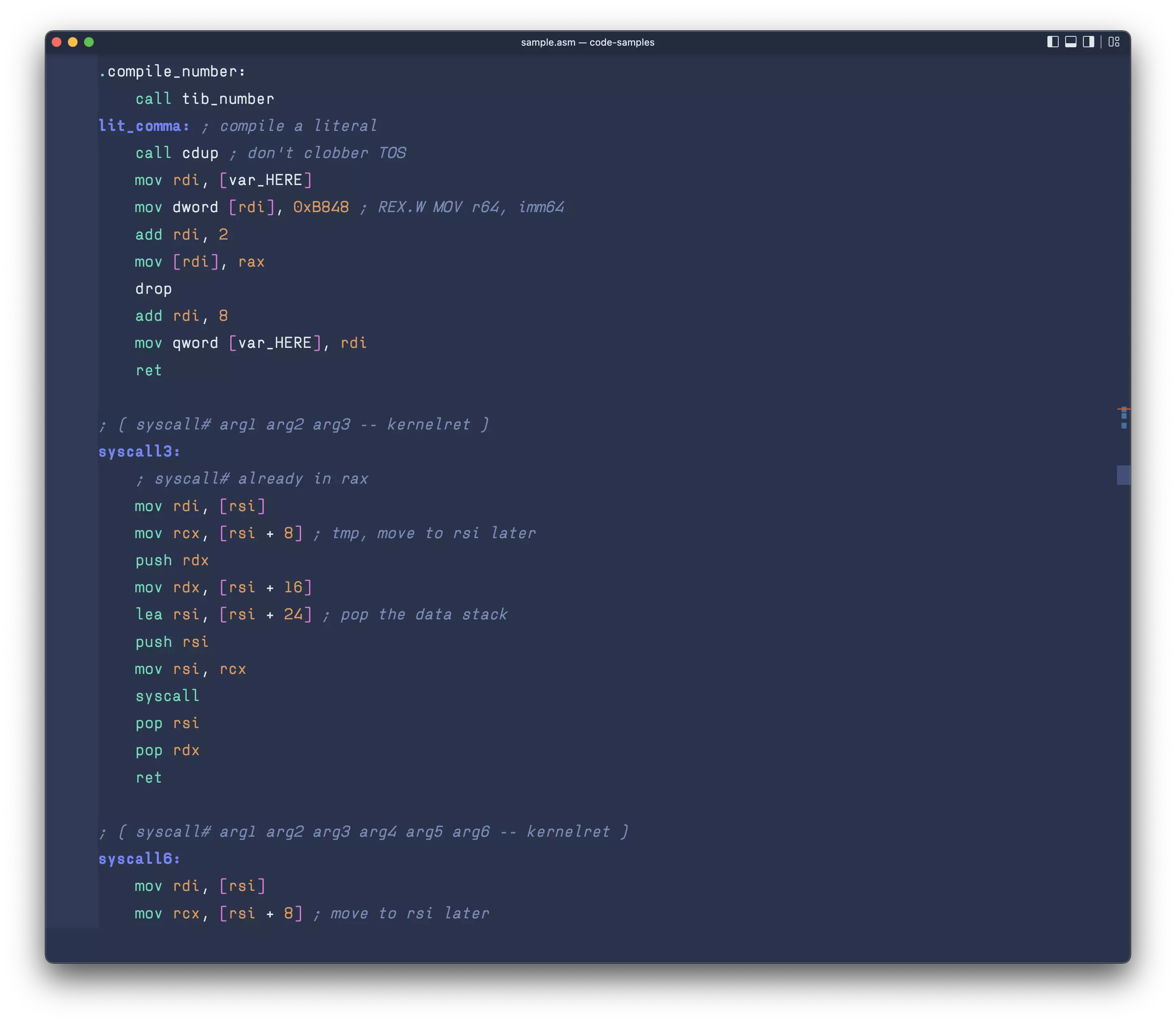Click the pop rdx line
Screen dimensions: 1176x1023
click(x=167, y=750)
